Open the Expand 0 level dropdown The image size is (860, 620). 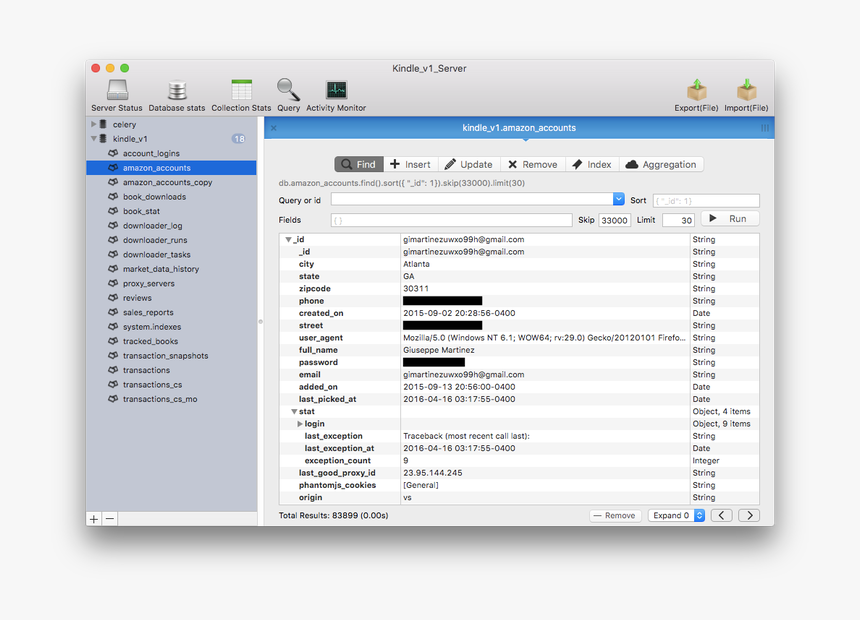point(676,515)
